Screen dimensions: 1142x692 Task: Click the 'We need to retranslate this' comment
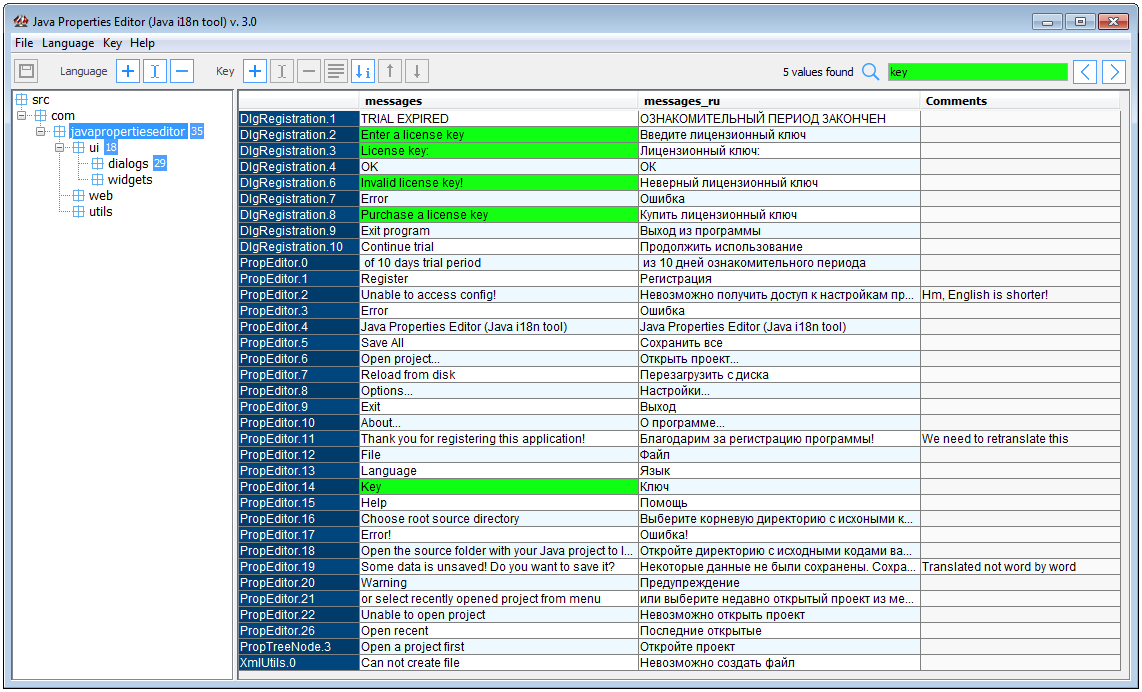(1020, 439)
